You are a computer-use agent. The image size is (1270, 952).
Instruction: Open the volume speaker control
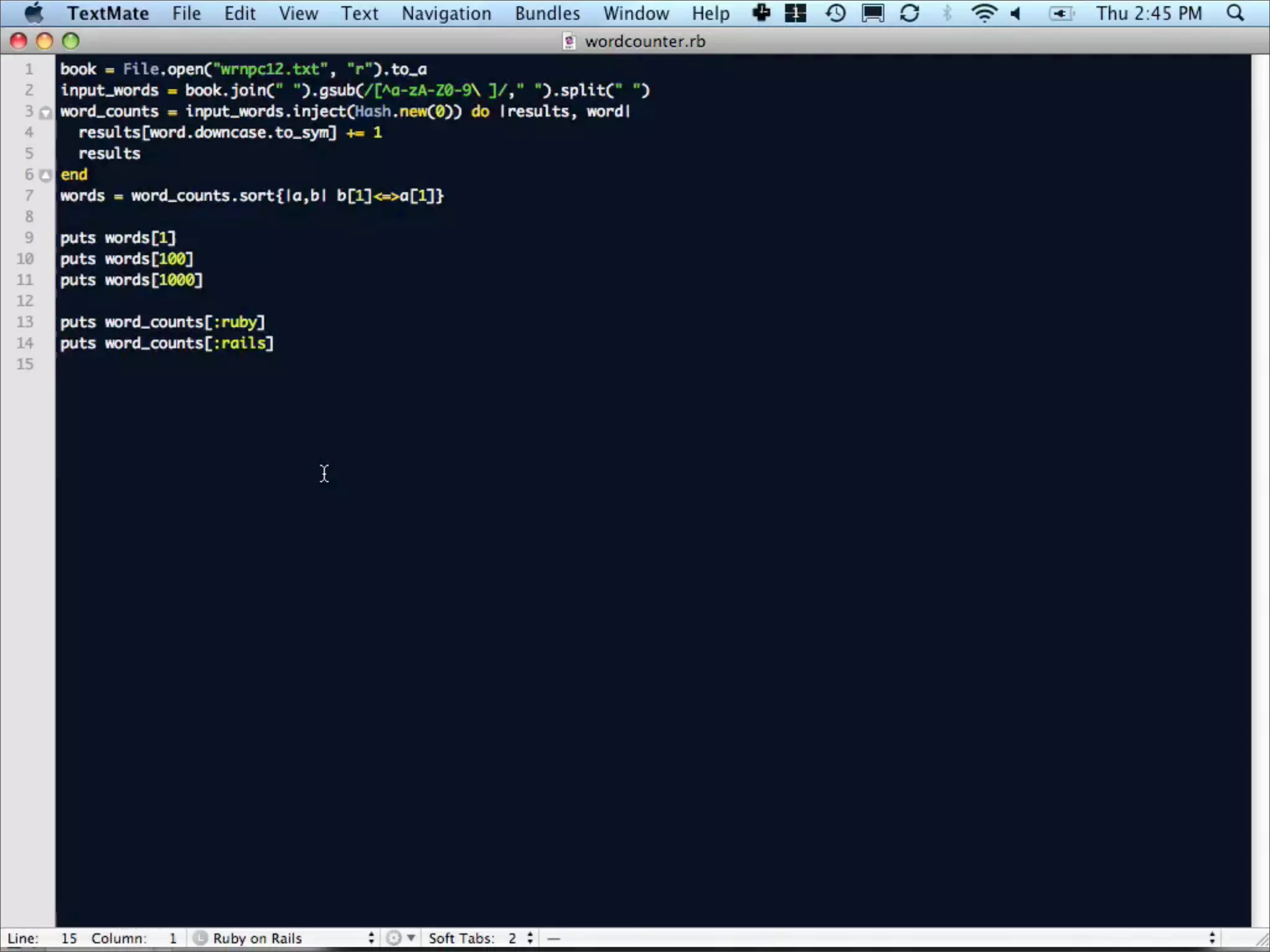pyautogui.click(x=1016, y=13)
